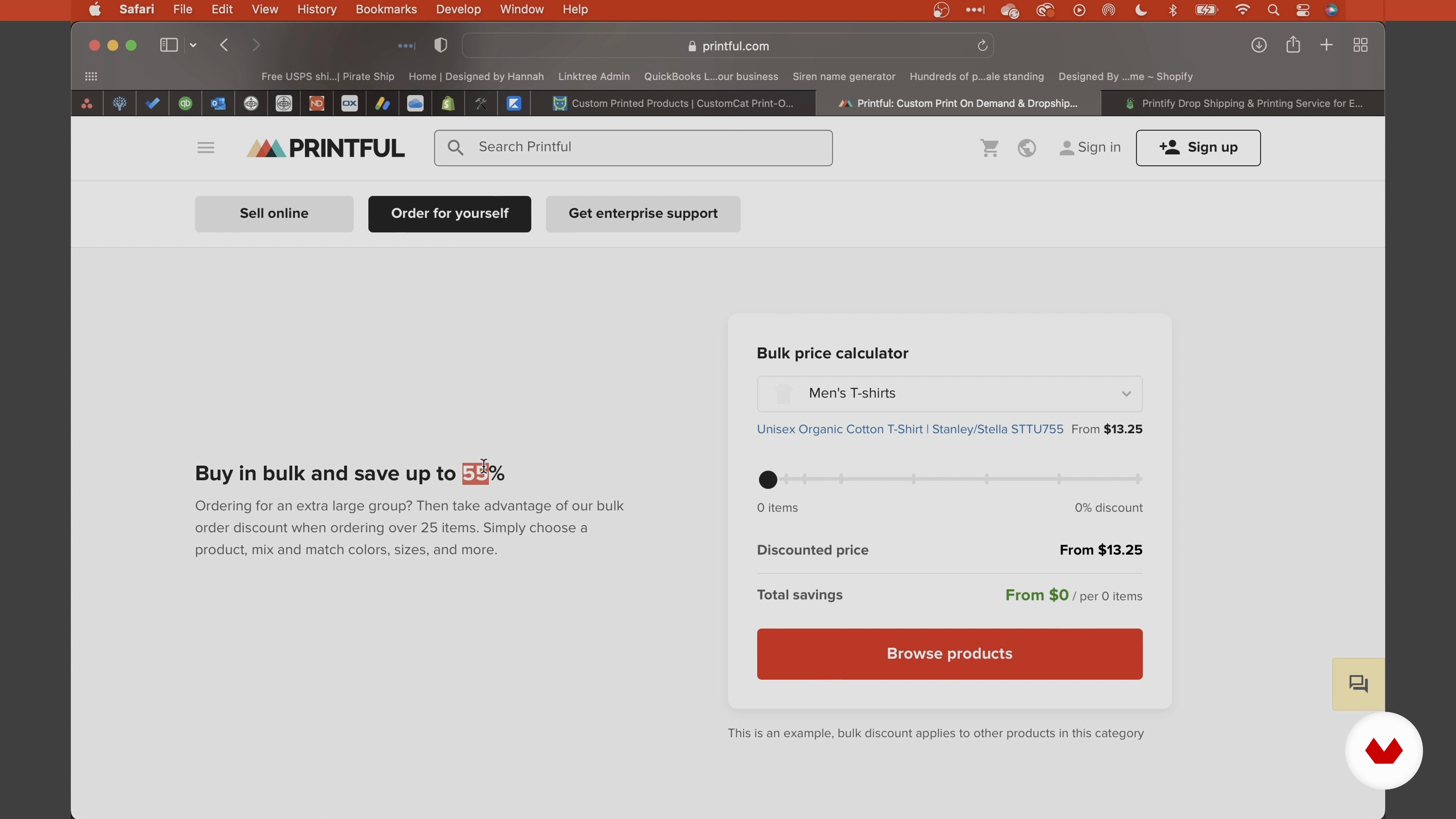Viewport: 1456px width, 819px height.
Task: Select the Sell online tab
Action: point(274,214)
